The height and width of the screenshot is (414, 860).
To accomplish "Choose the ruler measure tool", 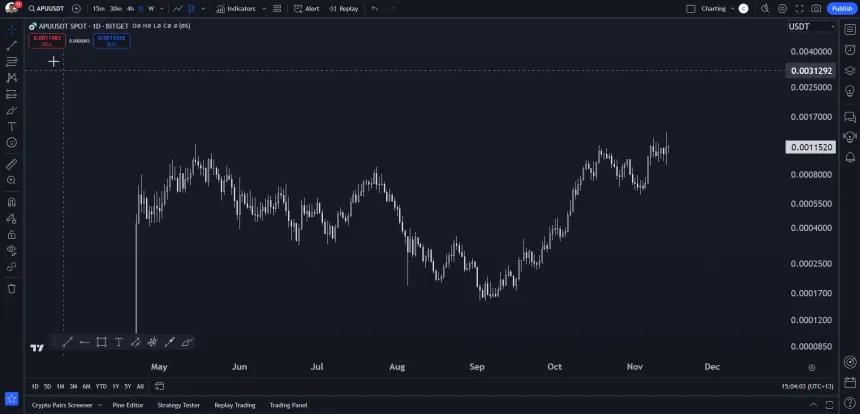I will point(12,164).
